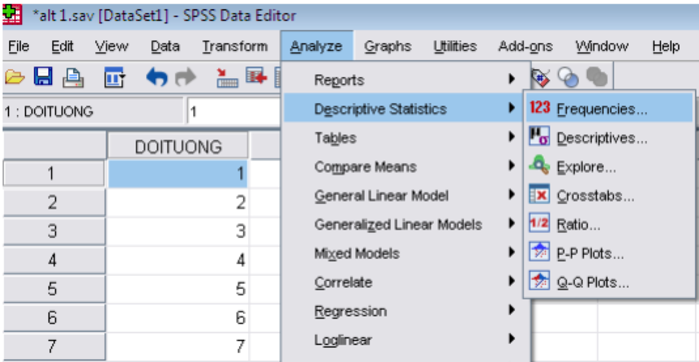Click the Redo arrow icon
This screenshot has width=699, height=362.
pyautogui.click(x=185, y=78)
